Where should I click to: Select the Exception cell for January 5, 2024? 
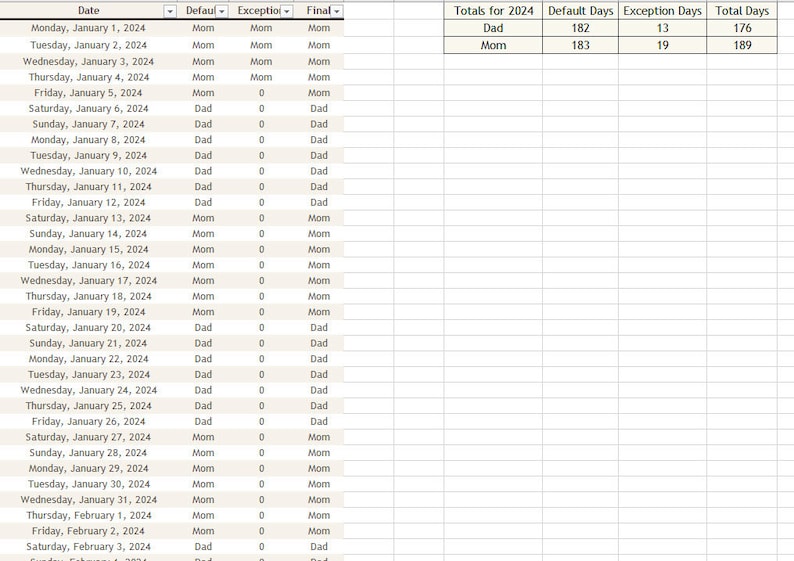[x=261, y=93]
